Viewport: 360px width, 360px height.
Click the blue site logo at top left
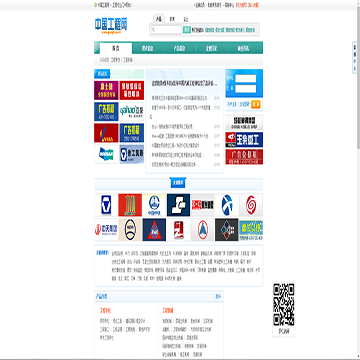pos(111,25)
